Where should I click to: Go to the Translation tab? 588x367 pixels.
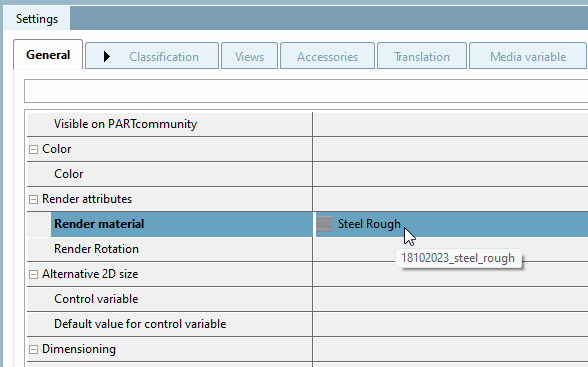(422, 56)
